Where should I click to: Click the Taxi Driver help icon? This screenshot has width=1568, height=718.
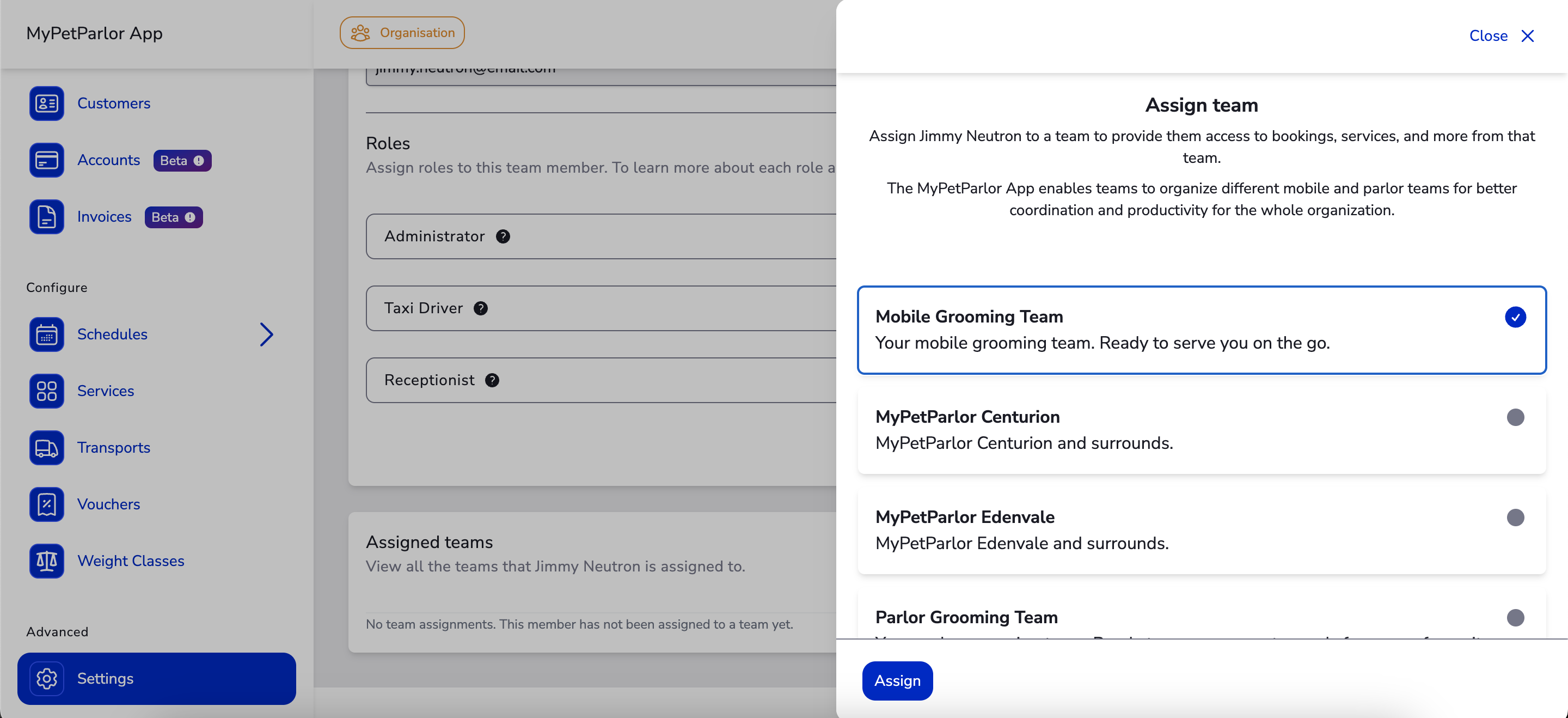[x=480, y=308]
